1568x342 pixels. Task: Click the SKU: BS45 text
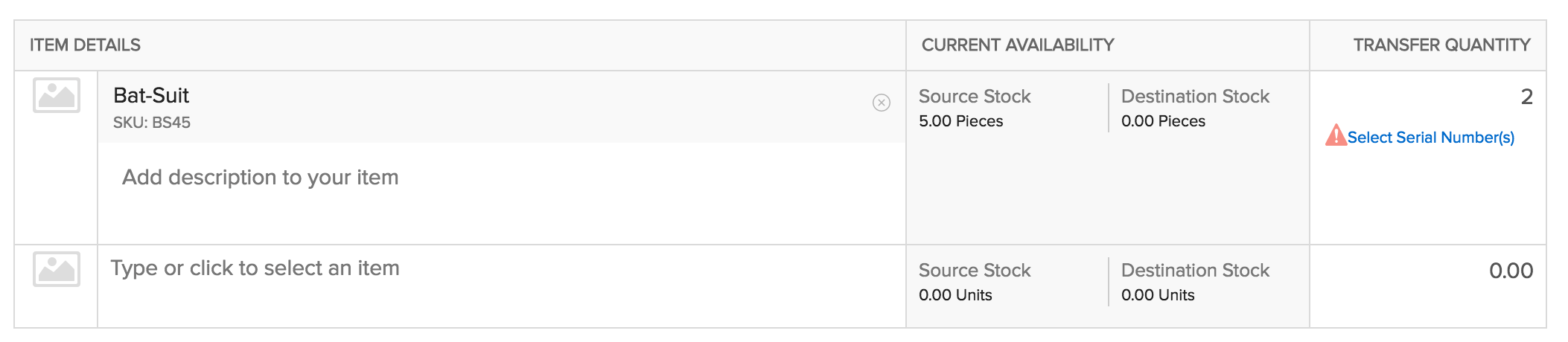click(152, 123)
